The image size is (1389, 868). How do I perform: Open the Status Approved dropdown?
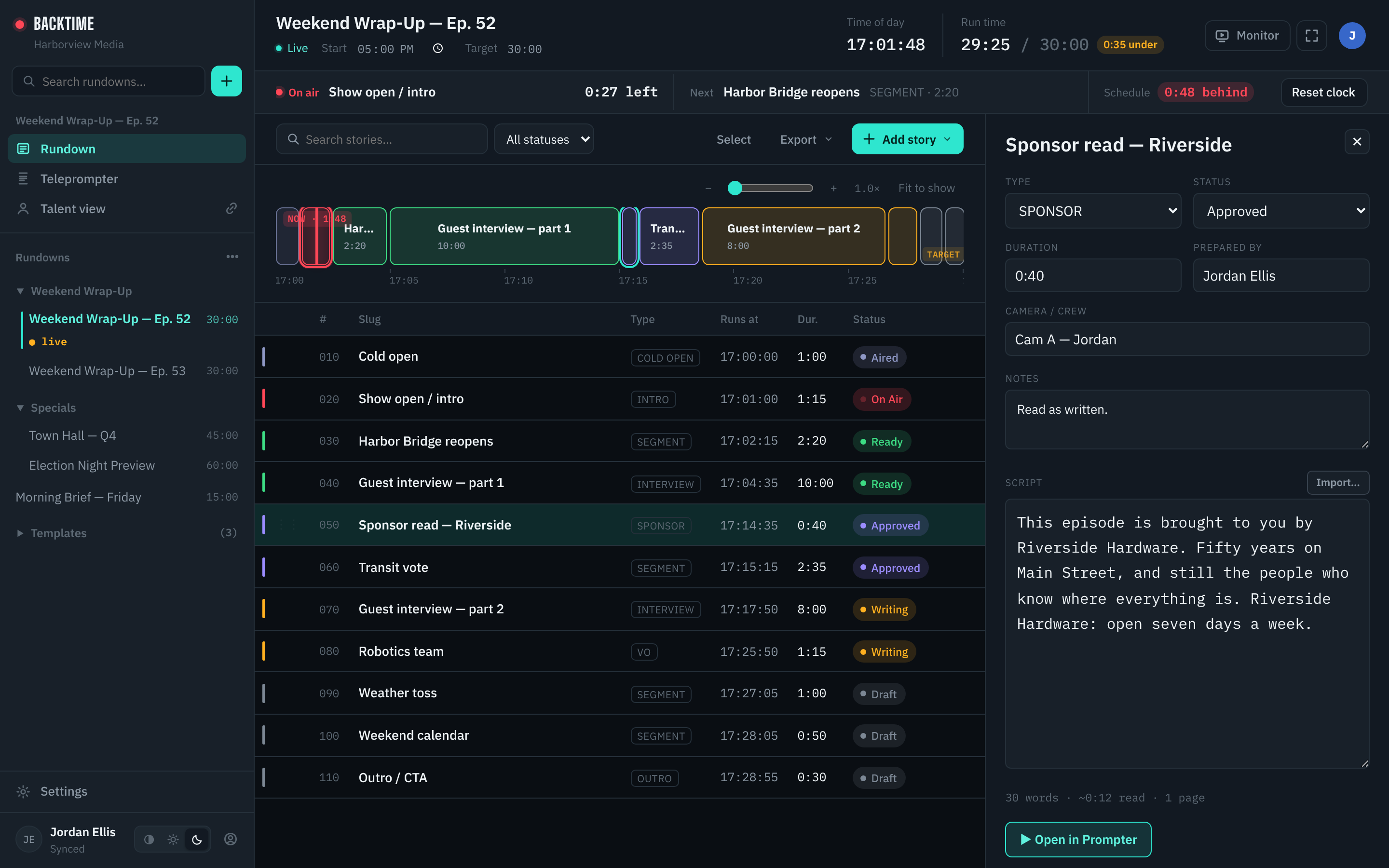1281,211
